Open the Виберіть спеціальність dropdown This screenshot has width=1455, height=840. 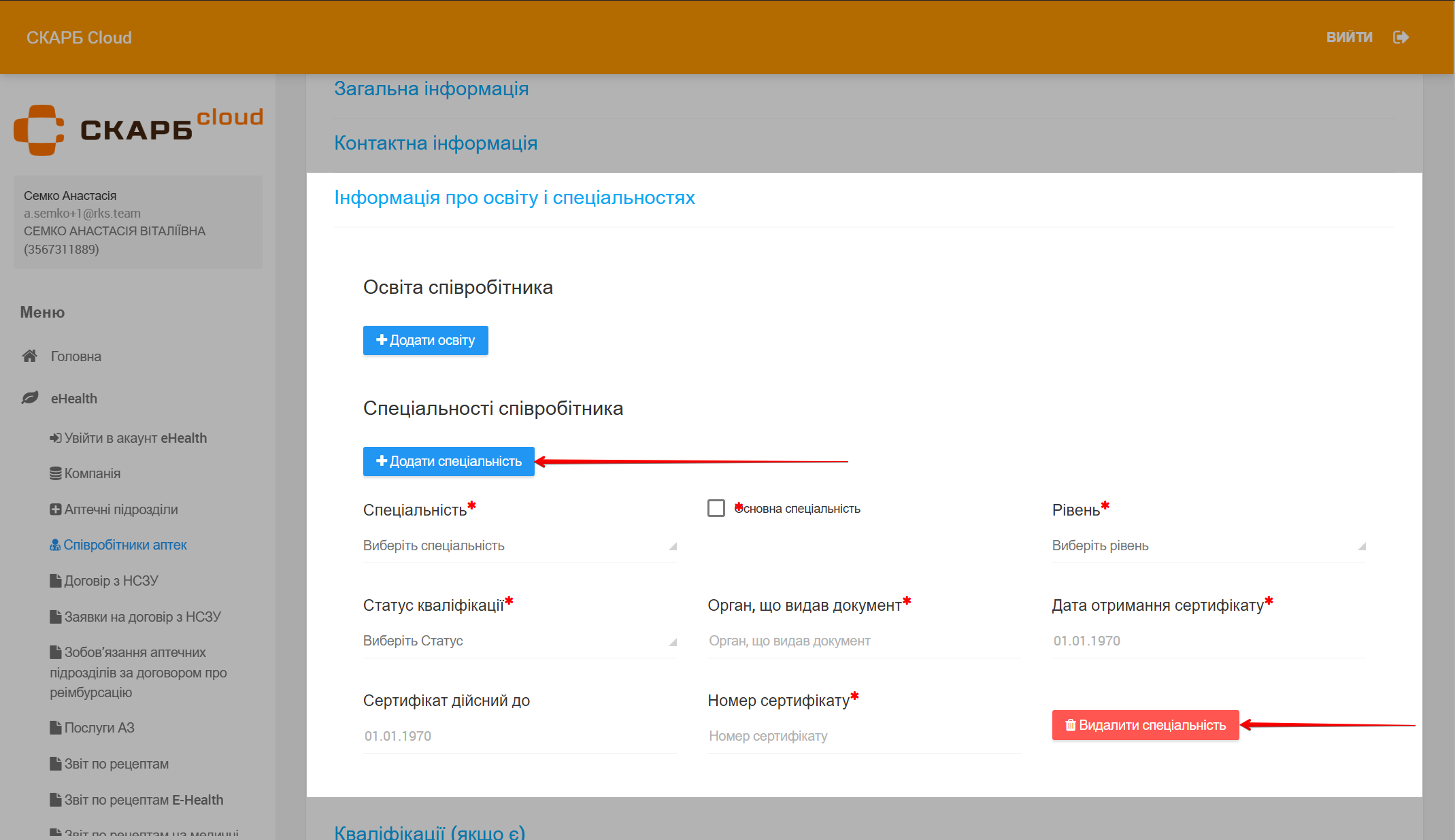[520, 545]
